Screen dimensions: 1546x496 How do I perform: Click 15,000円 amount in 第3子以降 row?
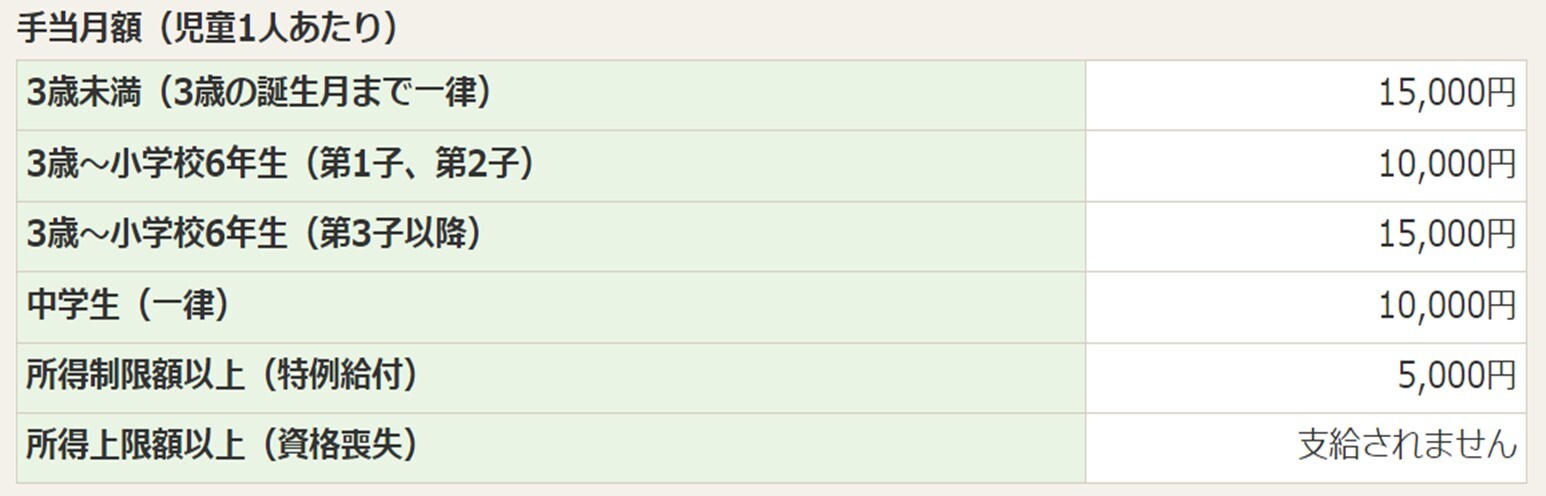coord(1447,234)
